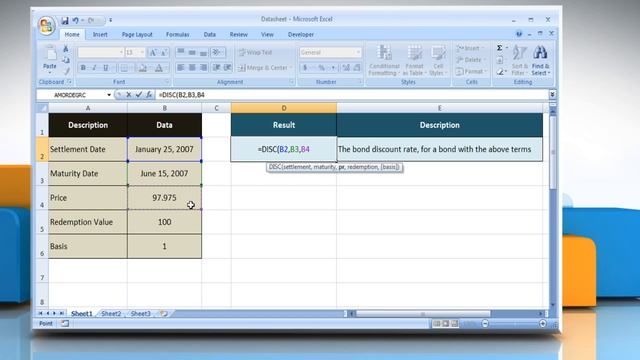Choose a fill color for cells
Viewport: 640px width, 360px height.
pyautogui.click(x=142, y=68)
